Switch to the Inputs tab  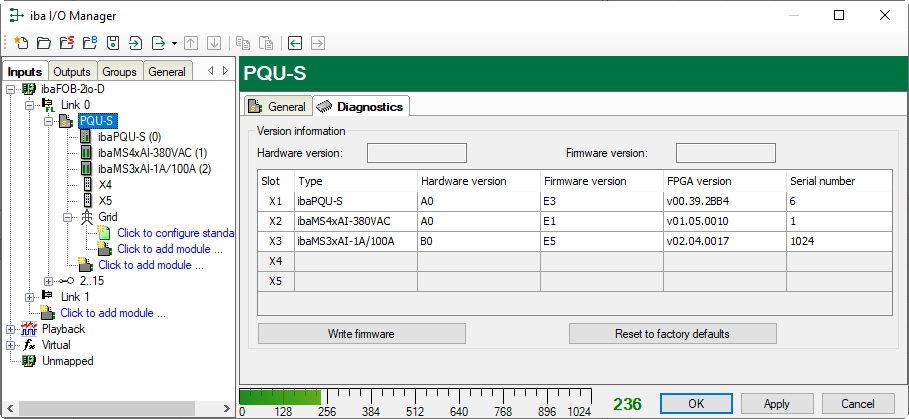click(x=25, y=71)
